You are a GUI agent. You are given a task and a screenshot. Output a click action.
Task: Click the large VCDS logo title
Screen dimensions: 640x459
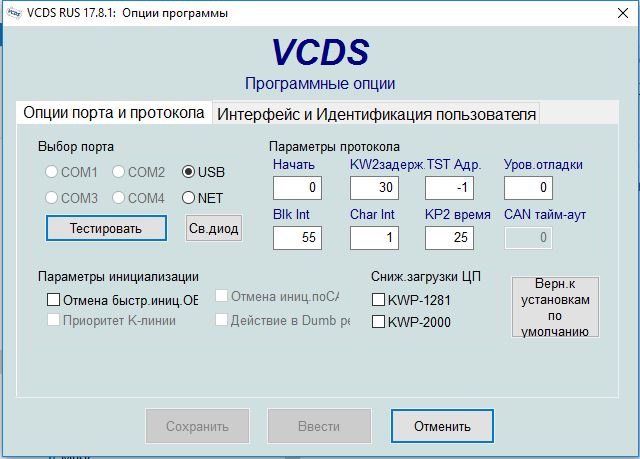320,52
